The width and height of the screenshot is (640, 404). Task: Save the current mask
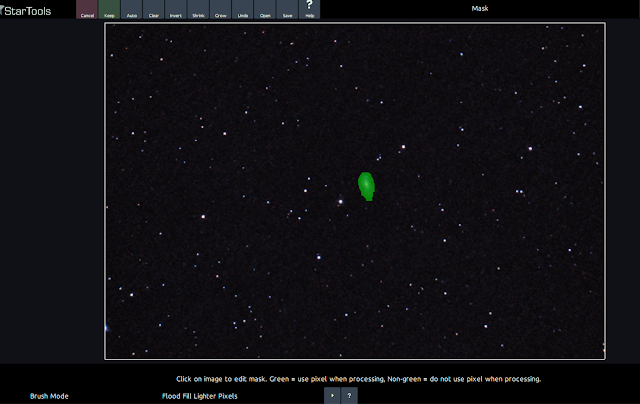pyautogui.click(x=288, y=11)
